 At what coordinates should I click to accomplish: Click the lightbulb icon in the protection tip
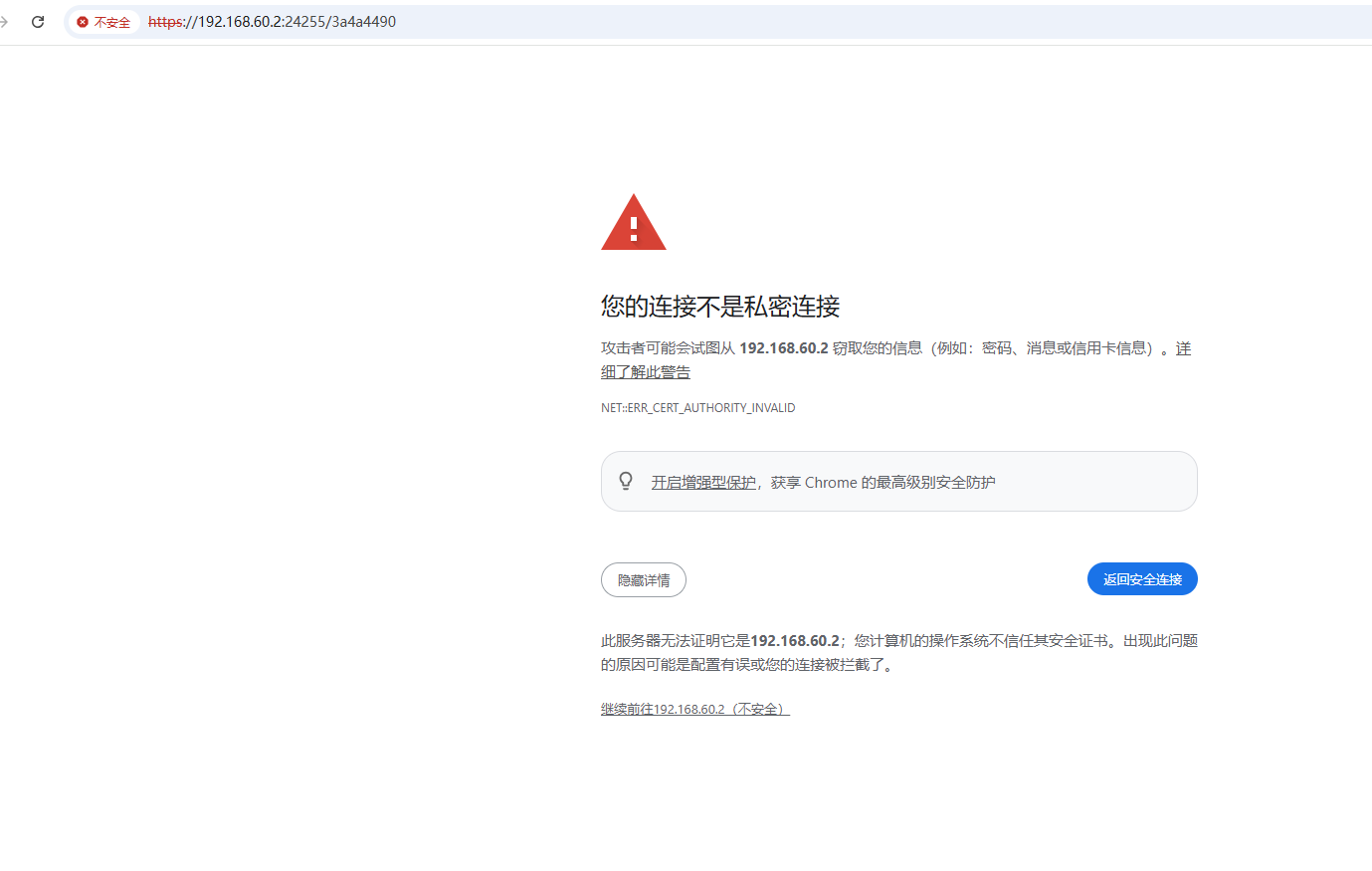coord(626,482)
